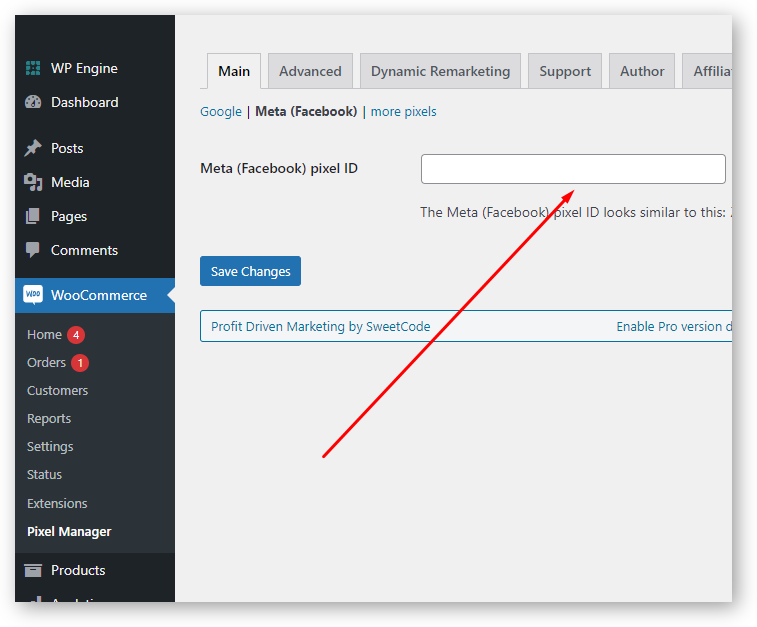Click the Home notification badge 4
757x627 pixels.
(76, 334)
